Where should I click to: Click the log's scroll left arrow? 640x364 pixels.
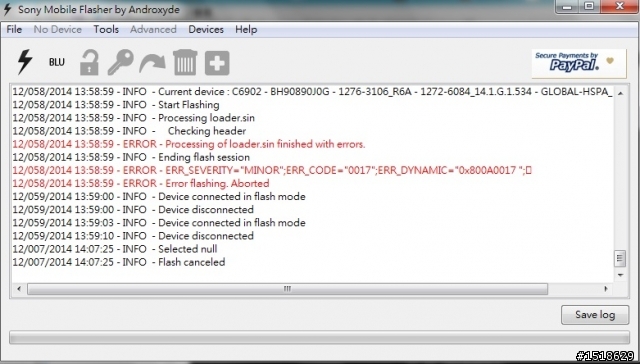(19, 289)
